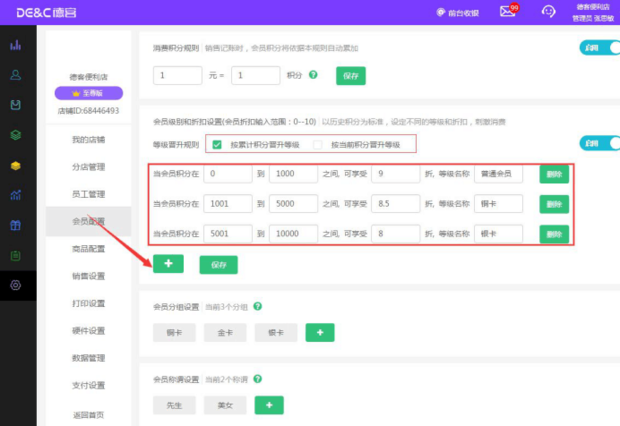Uncheck 按累计积分晋升等级 checkbox
Viewport: 620px width, 426px height.
coord(217,145)
